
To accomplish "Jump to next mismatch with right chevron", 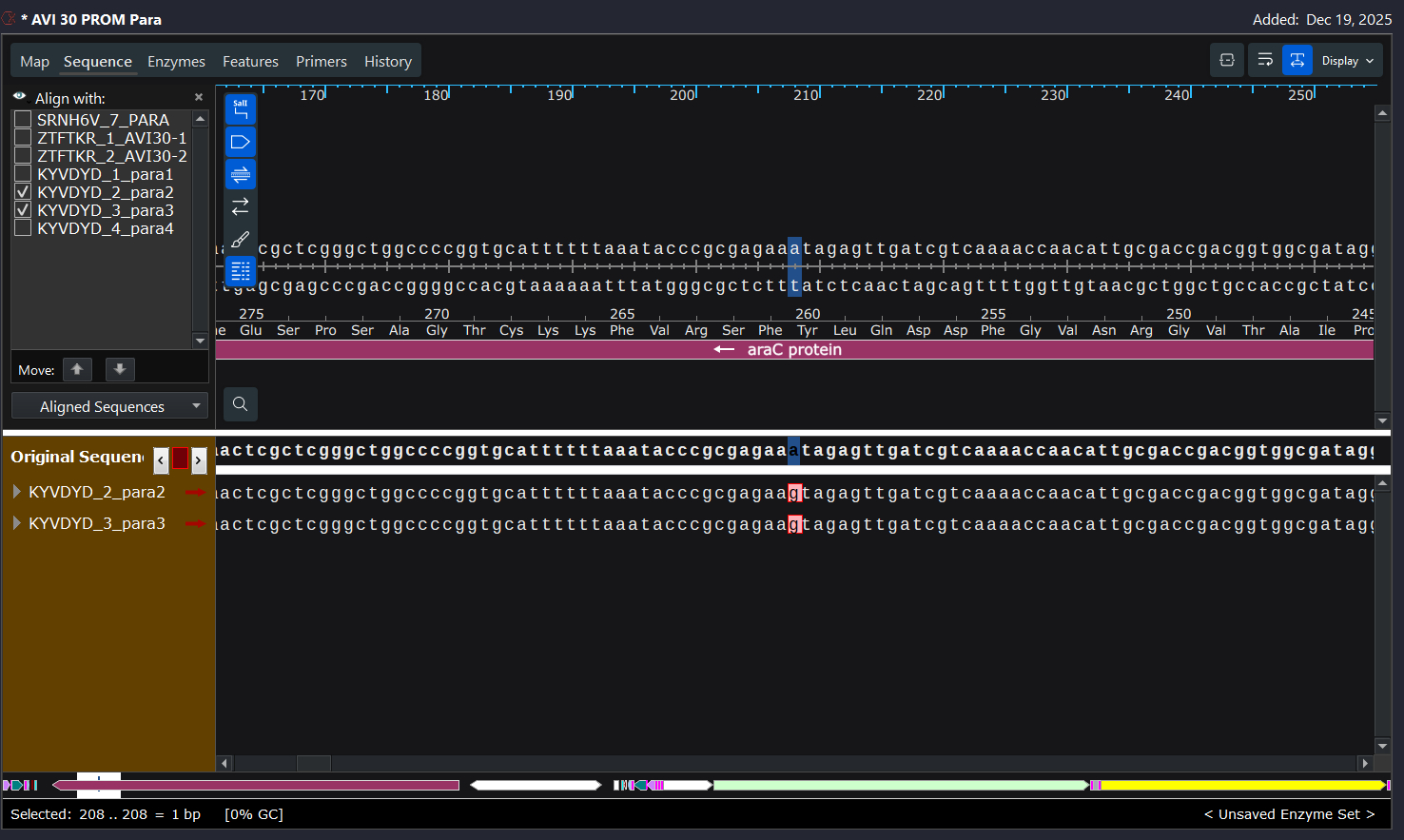I will 198,460.
